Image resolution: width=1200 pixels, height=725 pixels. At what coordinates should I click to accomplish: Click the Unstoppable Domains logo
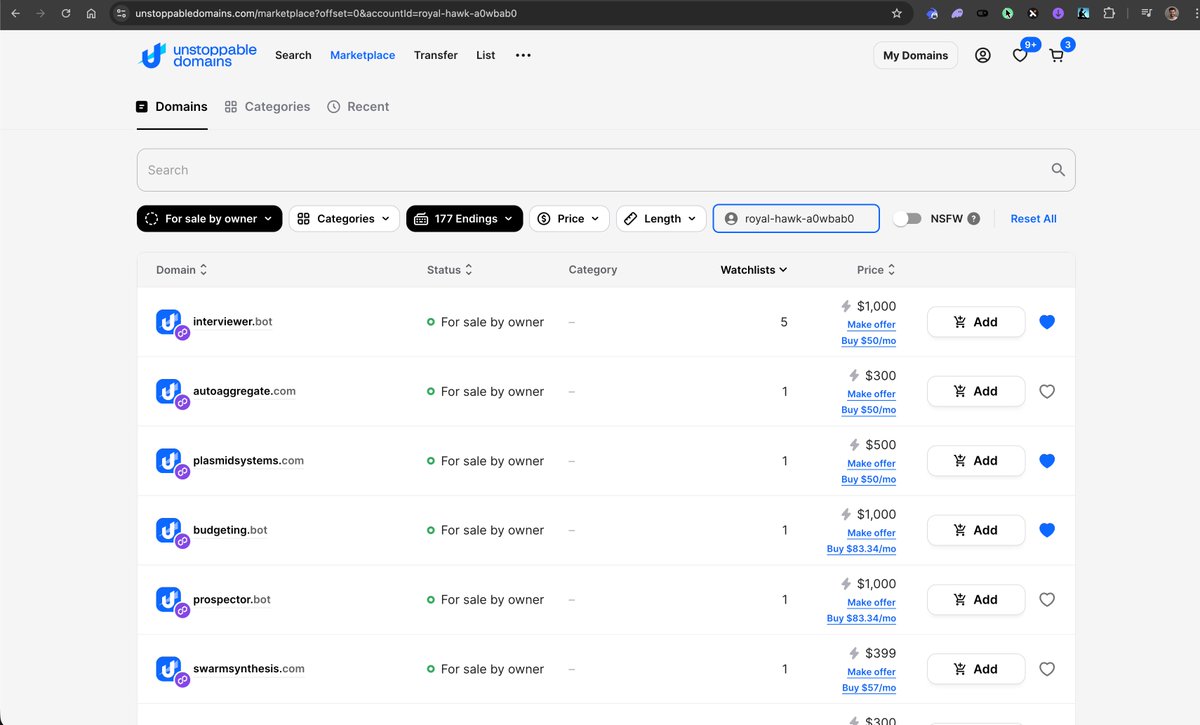(x=197, y=55)
